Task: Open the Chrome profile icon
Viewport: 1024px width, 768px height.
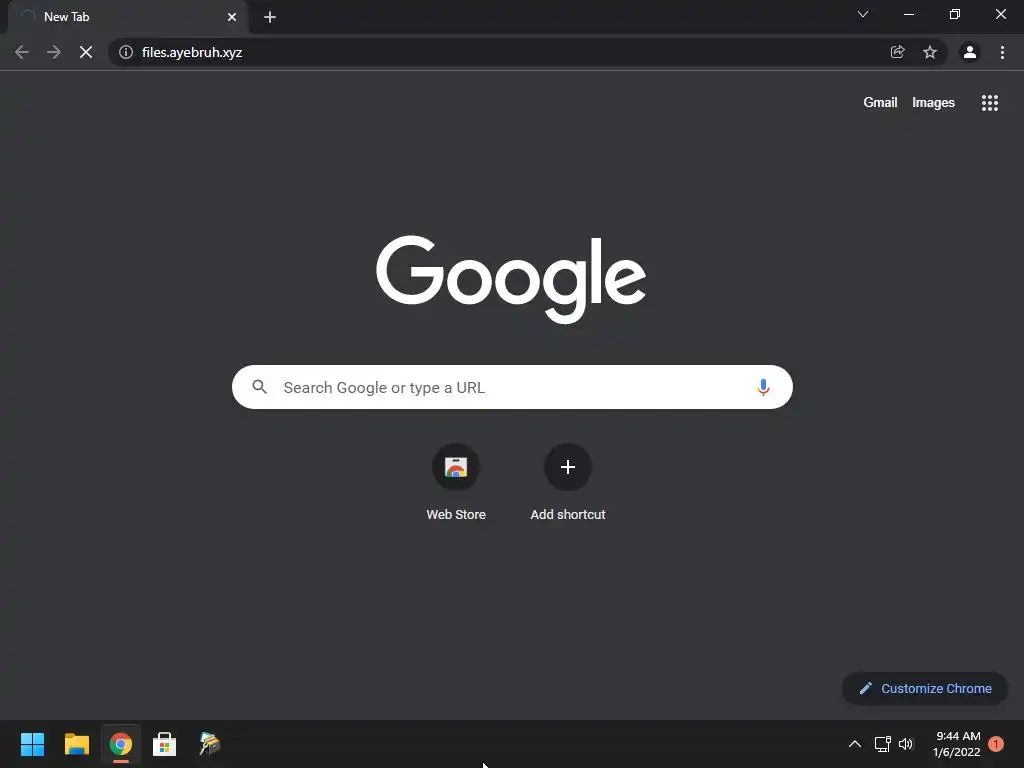Action: [970, 52]
